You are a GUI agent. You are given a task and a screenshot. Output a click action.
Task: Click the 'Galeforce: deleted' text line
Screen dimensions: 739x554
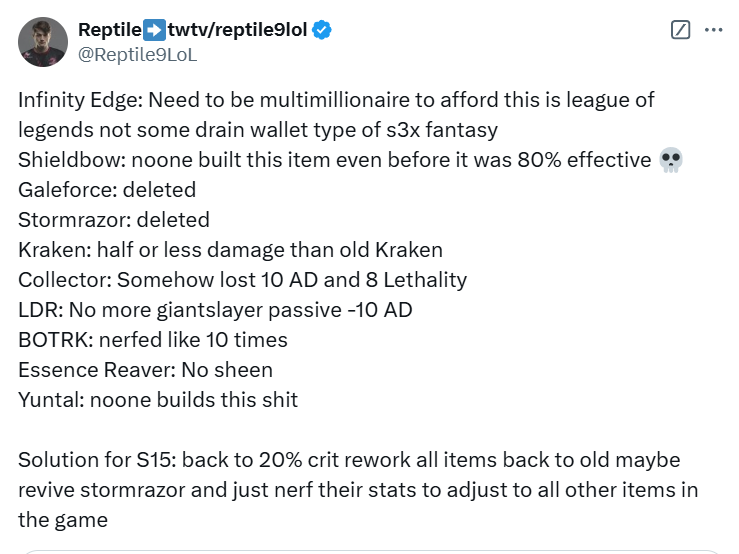(x=107, y=190)
